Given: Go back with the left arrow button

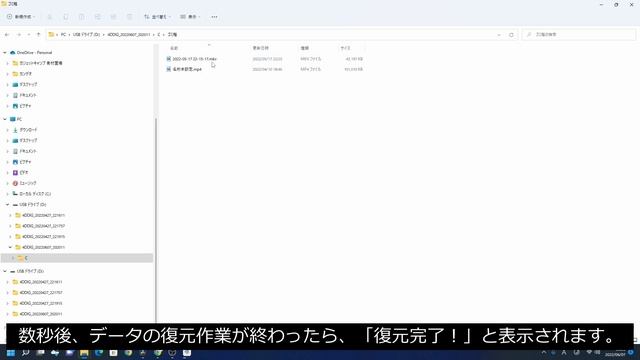Looking at the screenshot, I should point(7,35).
